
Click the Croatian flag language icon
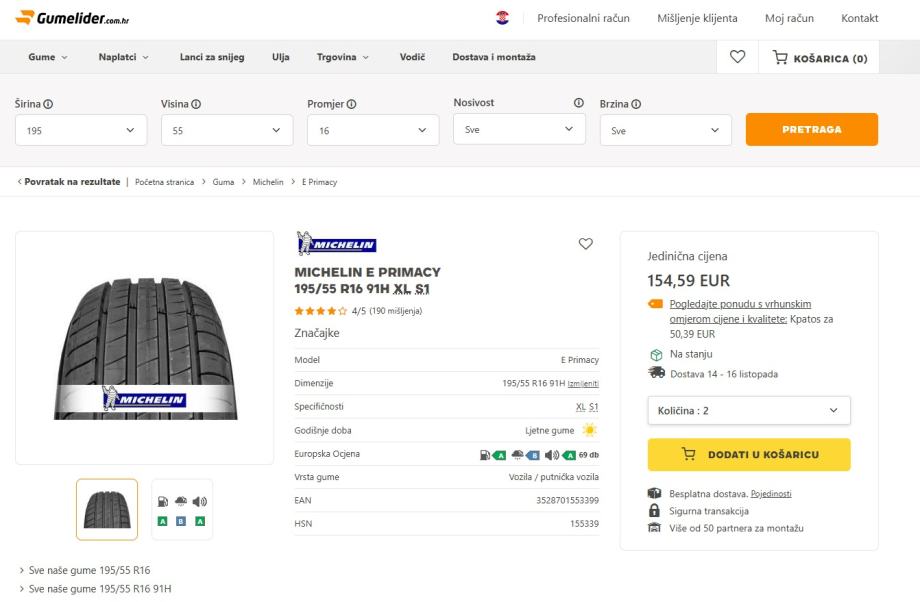(x=502, y=18)
